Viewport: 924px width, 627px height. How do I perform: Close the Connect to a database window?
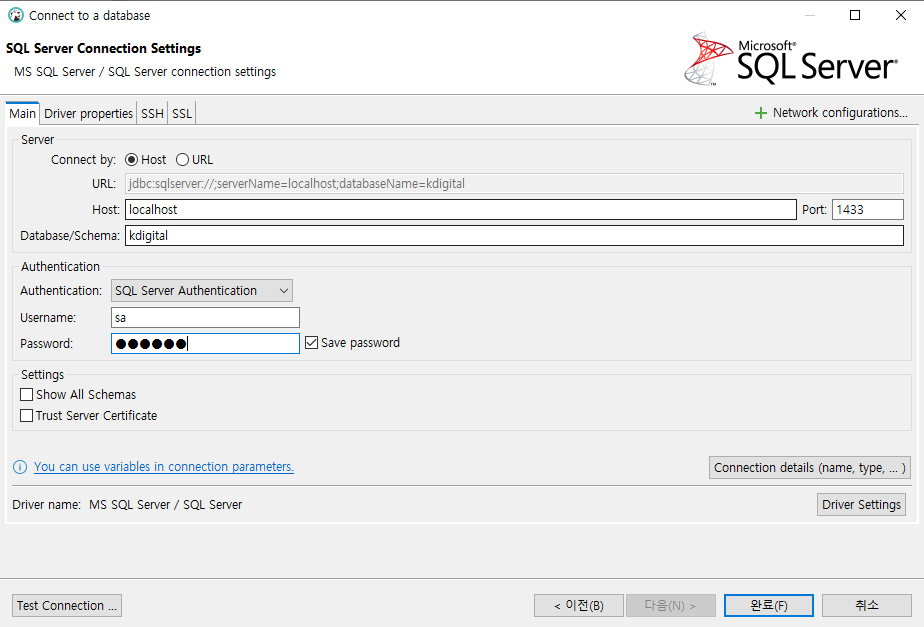tap(901, 15)
